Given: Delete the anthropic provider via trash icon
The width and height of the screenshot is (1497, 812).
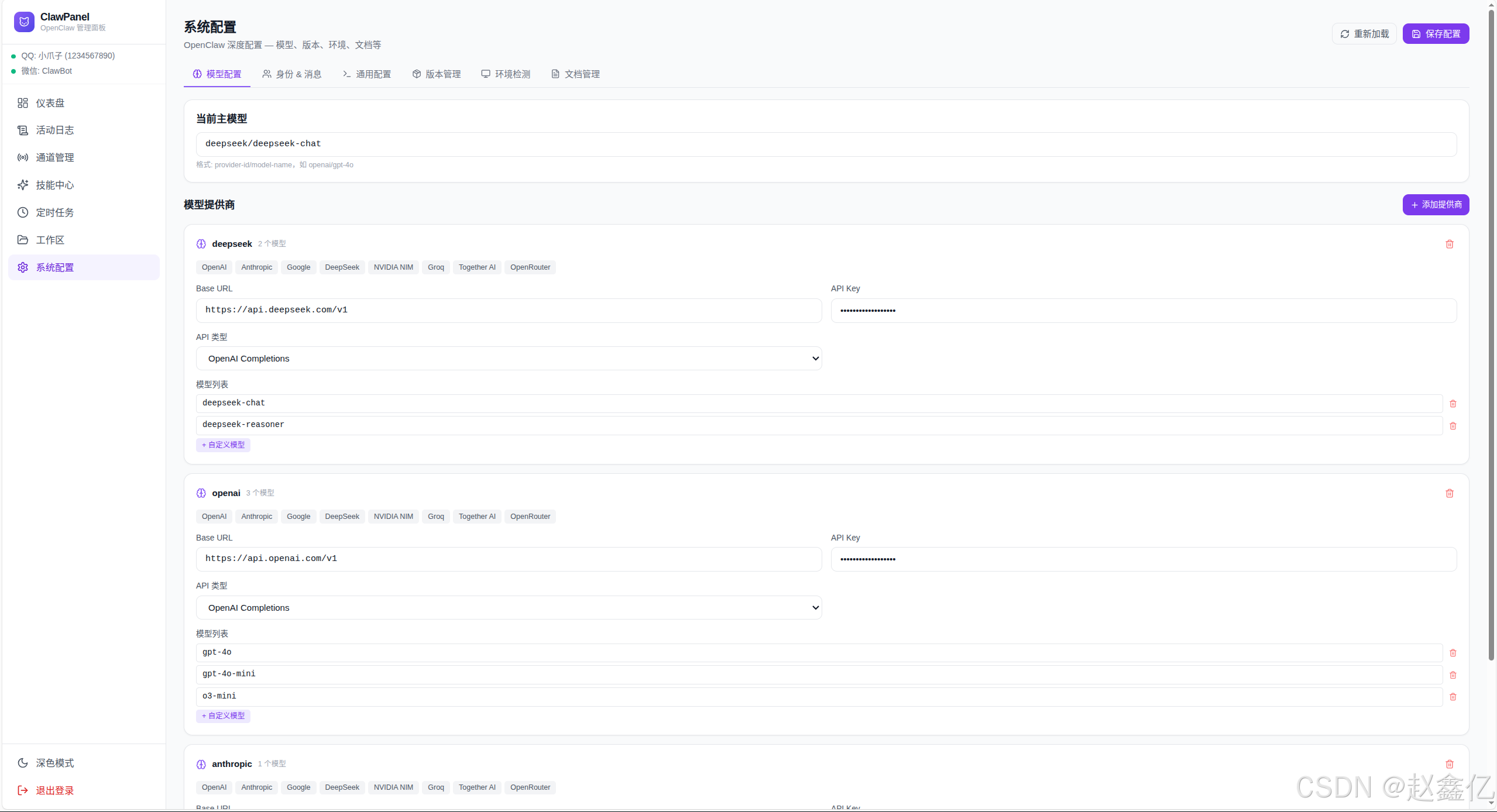Looking at the screenshot, I should click(1449, 764).
